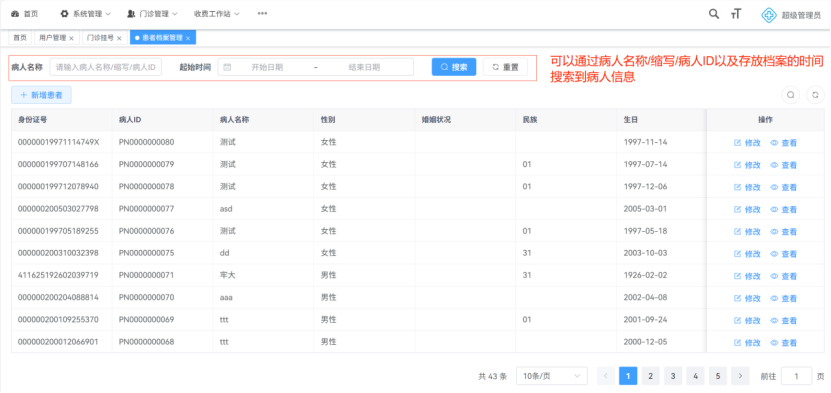View patient PN0000000075 via 查看
The width and height of the screenshot is (831, 393).
point(784,254)
